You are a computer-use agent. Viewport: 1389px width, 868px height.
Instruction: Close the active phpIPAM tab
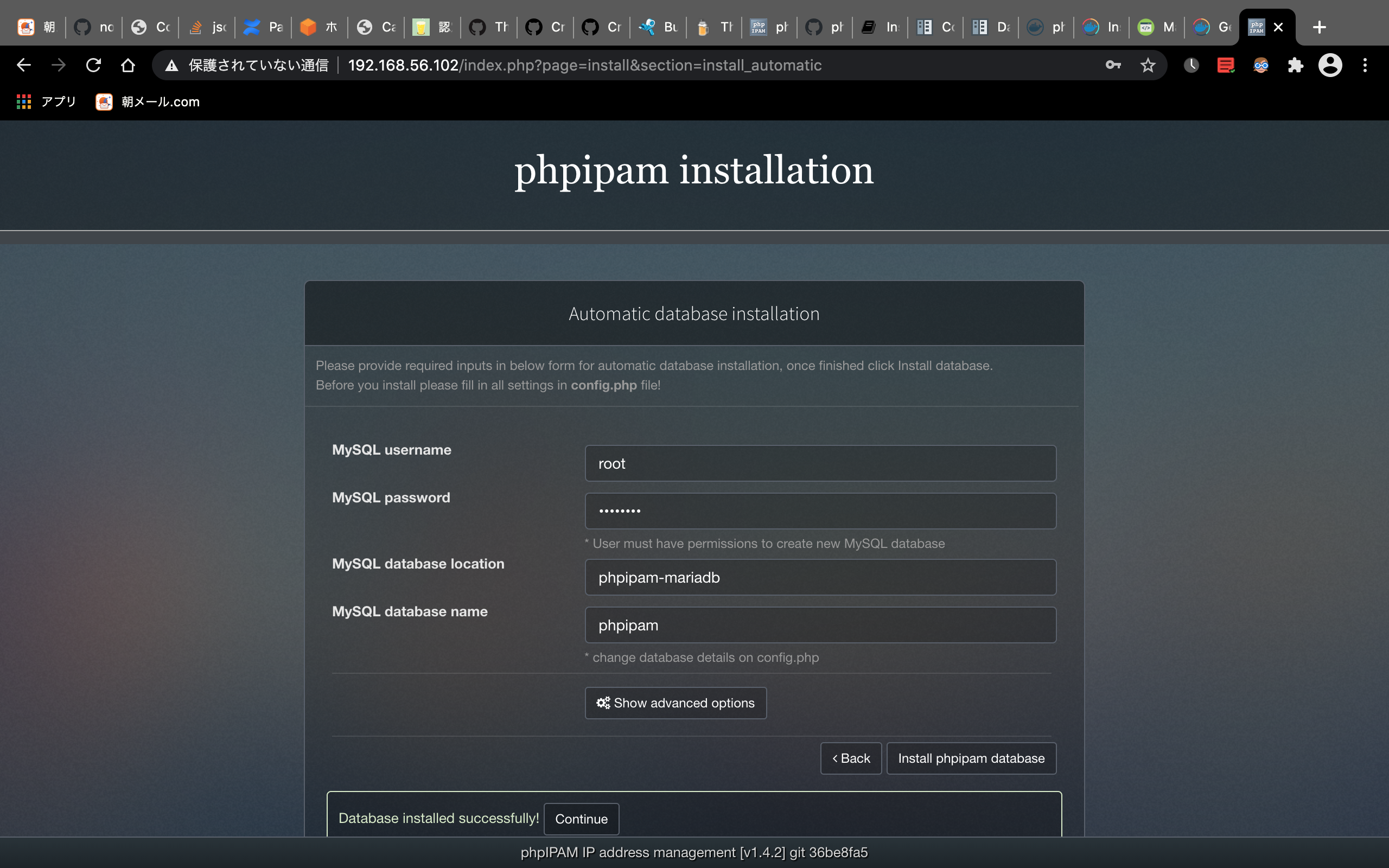pyautogui.click(x=1278, y=27)
